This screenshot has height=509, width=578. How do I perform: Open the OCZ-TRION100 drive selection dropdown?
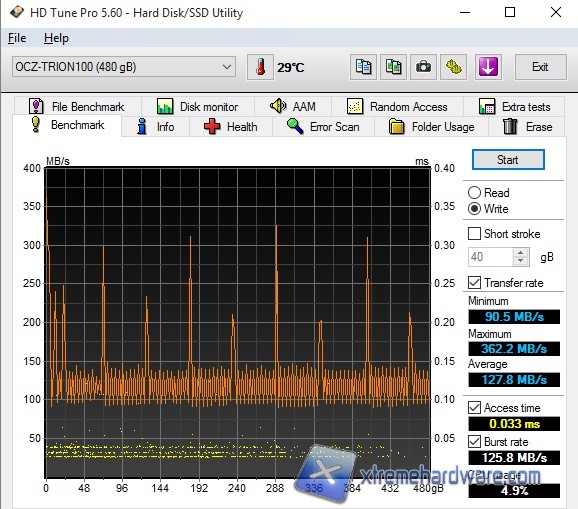tap(124, 67)
